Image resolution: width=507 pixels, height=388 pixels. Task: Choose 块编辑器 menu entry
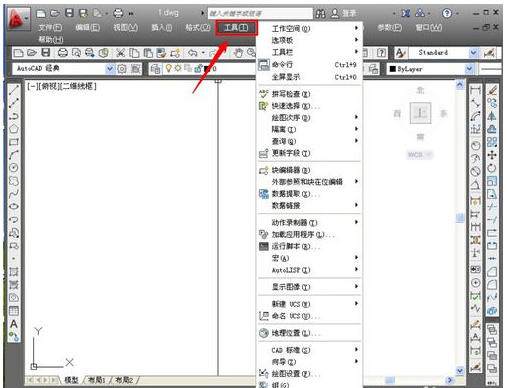click(309, 170)
